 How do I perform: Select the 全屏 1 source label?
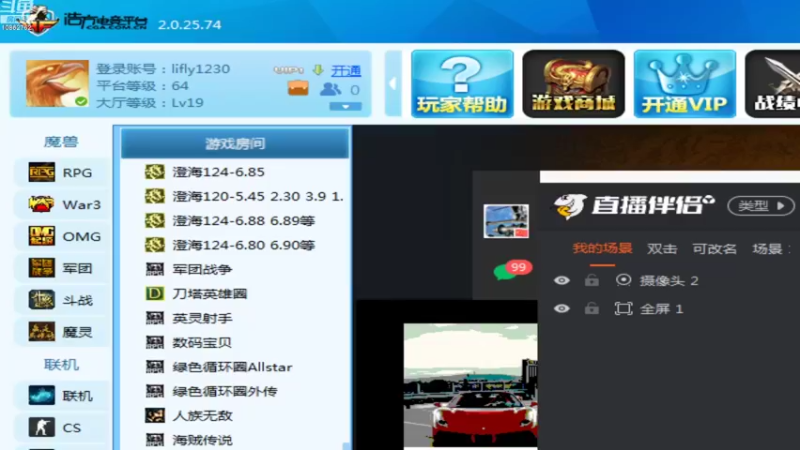[661, 309]
